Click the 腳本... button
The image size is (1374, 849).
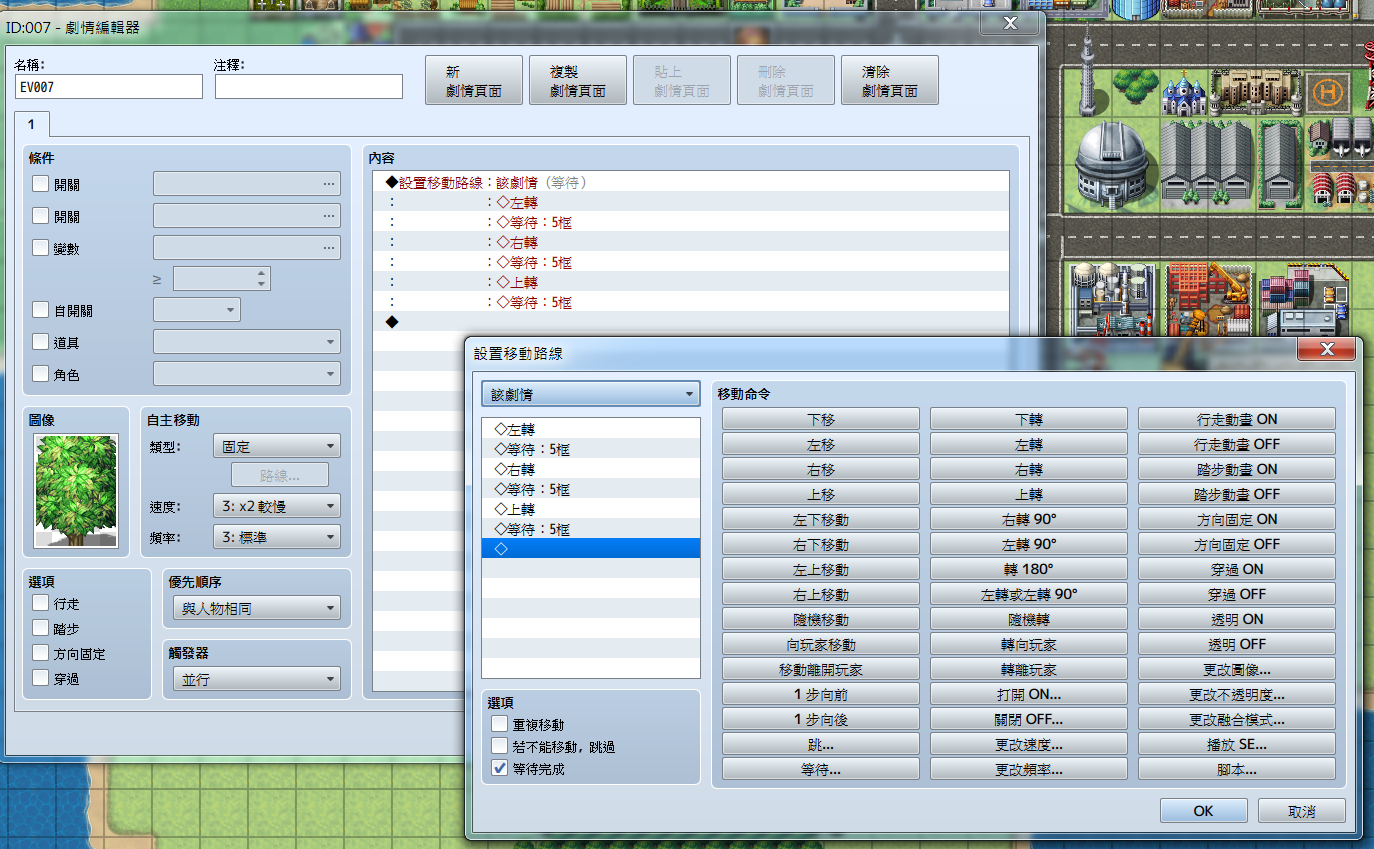(x=1237, y=769)
